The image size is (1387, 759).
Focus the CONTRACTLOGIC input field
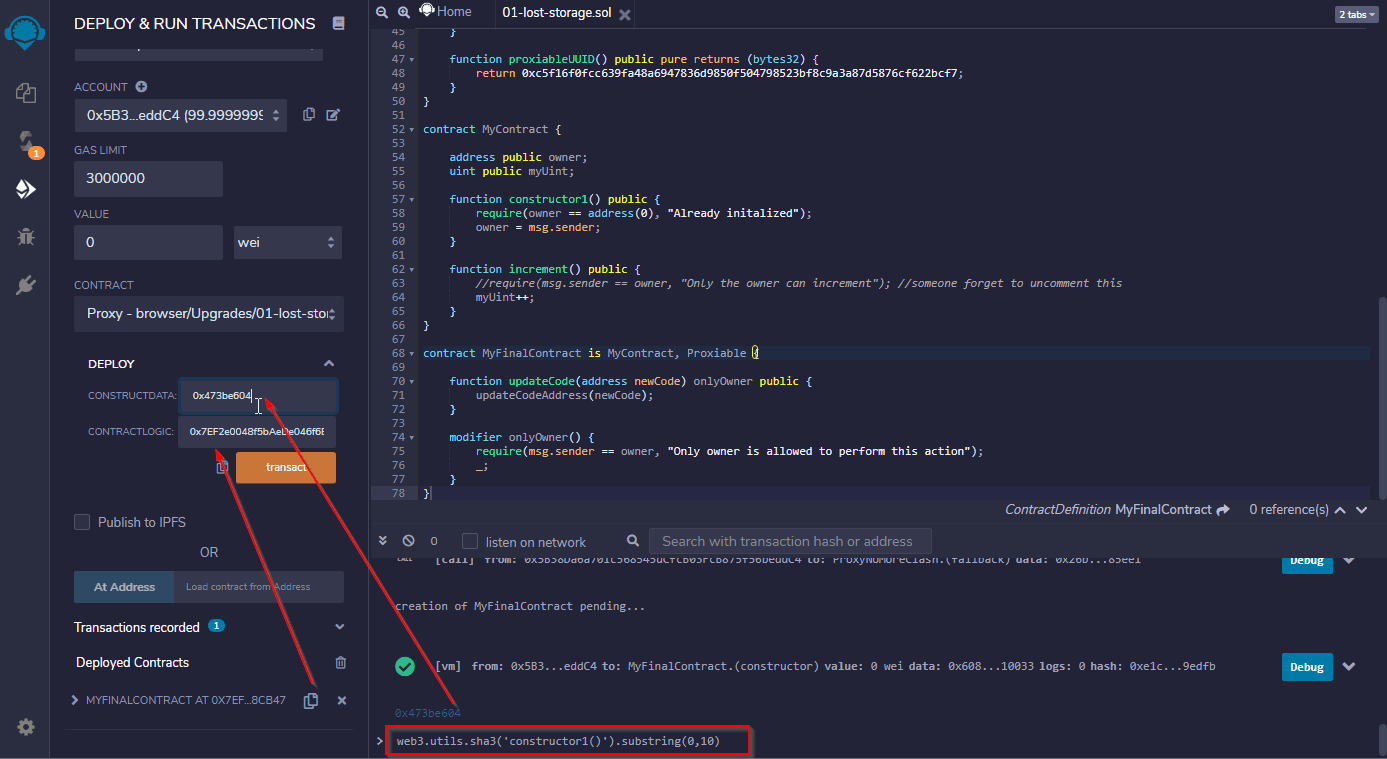coord(257,432)
